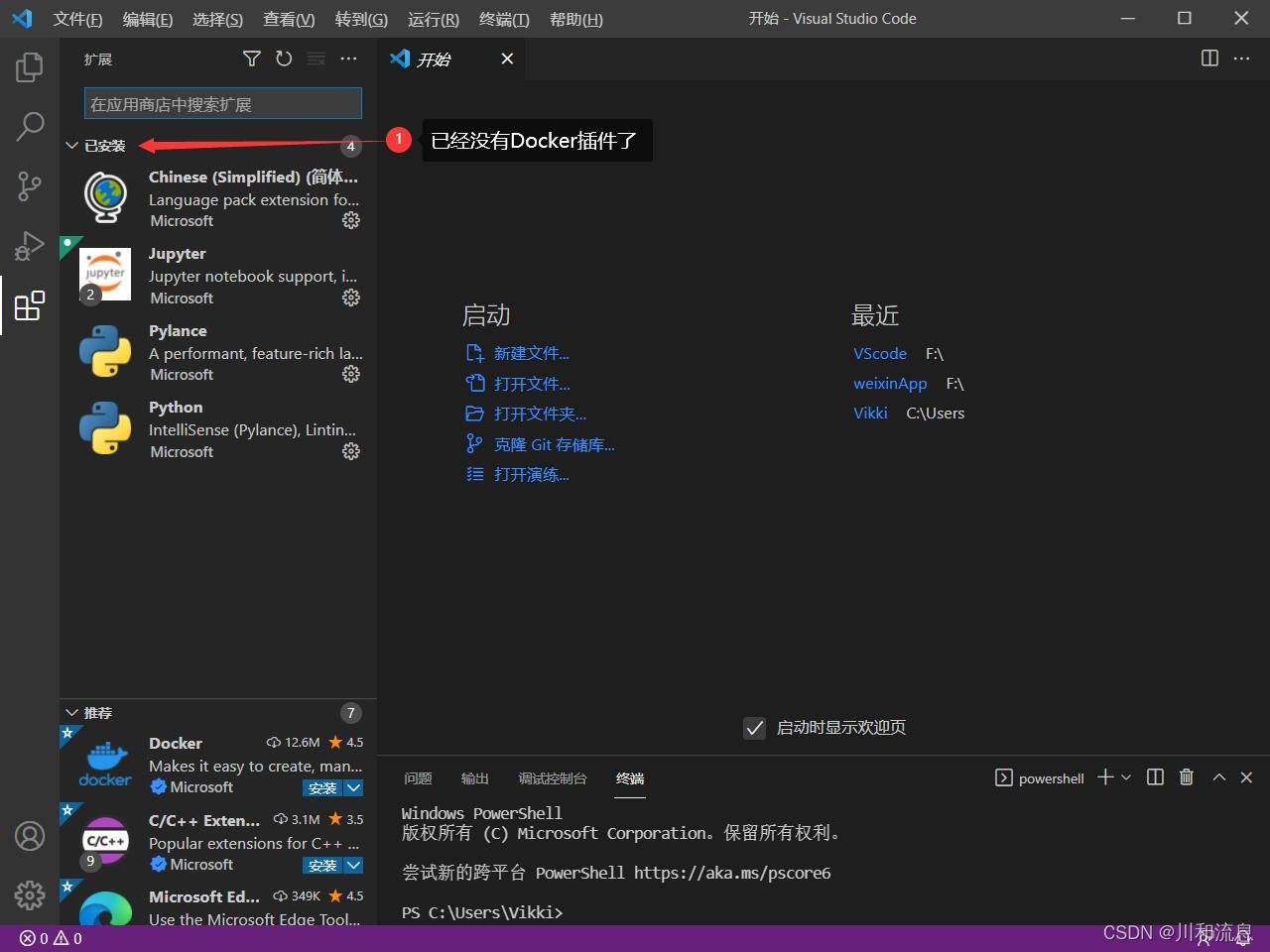The width and height of the screenshot is (1270, 952).
Task: Open the 转到(G) menu
Action: (x=361, y=19)
